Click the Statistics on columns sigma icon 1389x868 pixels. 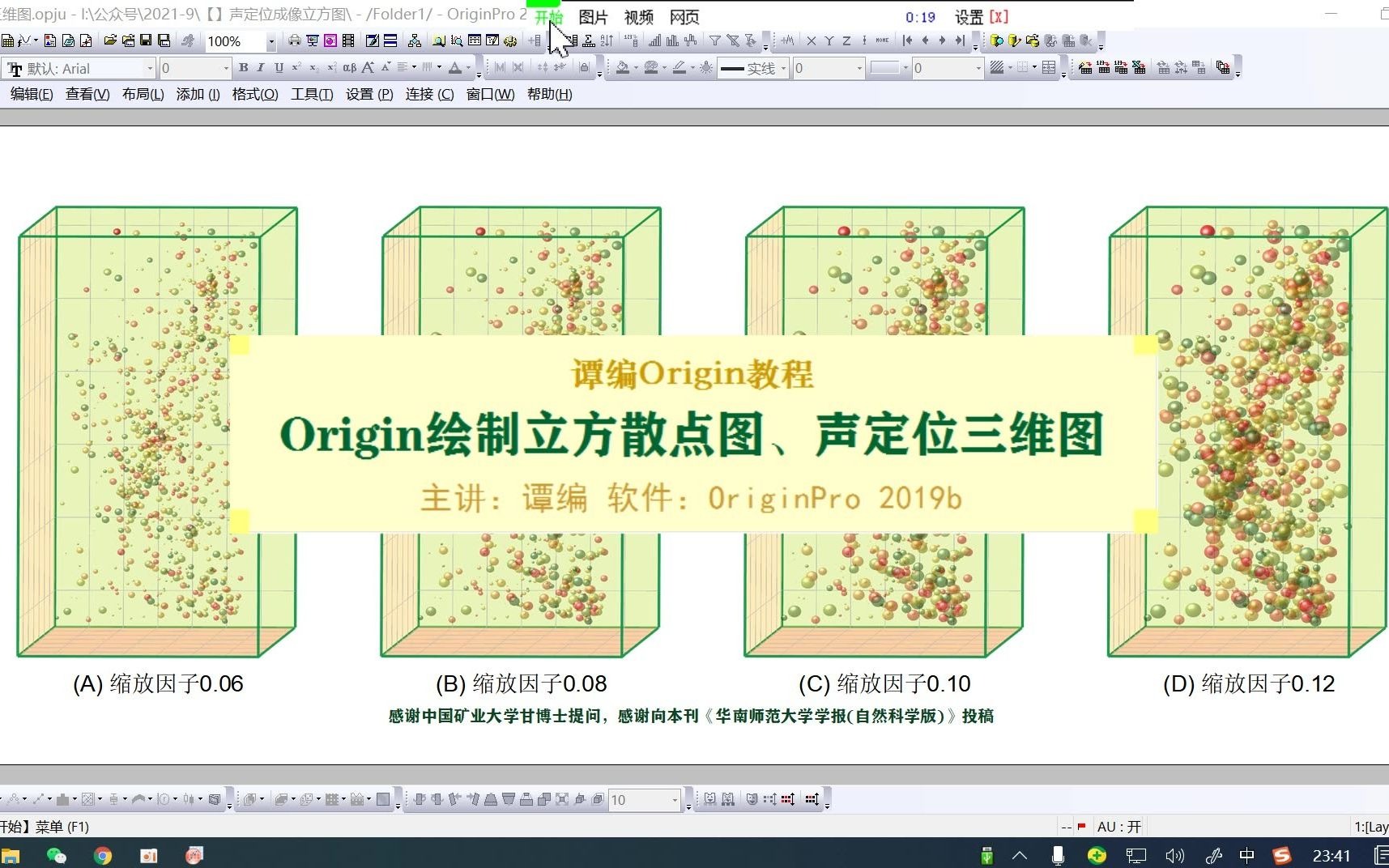589,40
